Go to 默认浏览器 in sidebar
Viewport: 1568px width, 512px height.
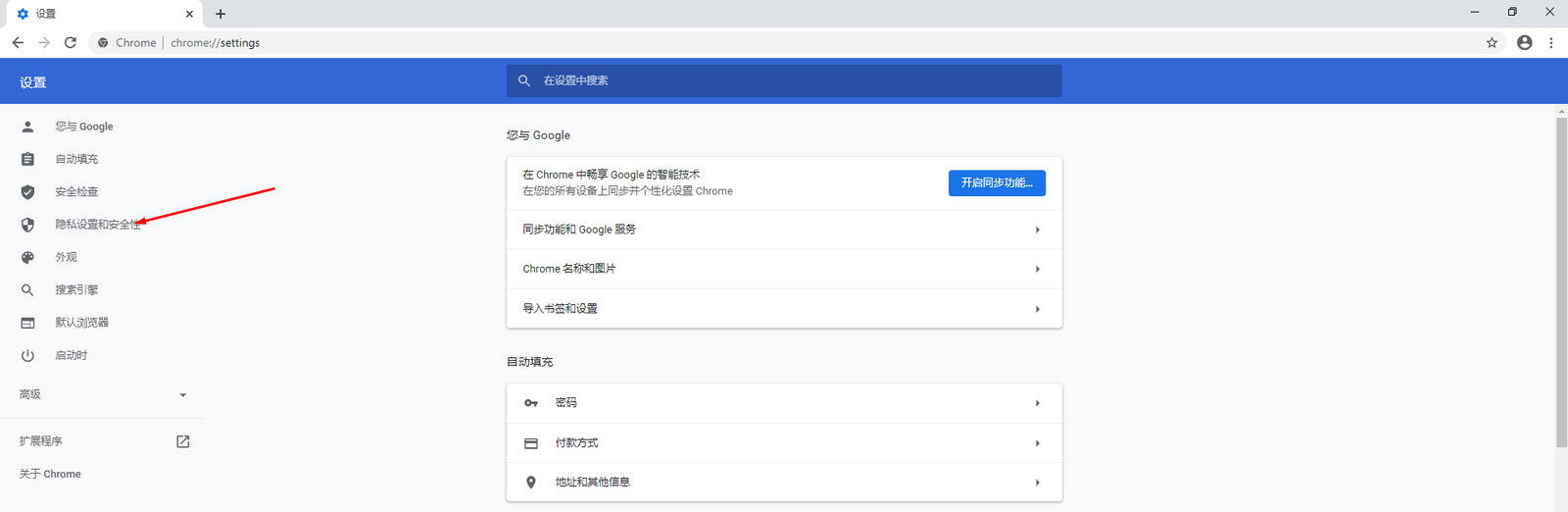[81, 323]
